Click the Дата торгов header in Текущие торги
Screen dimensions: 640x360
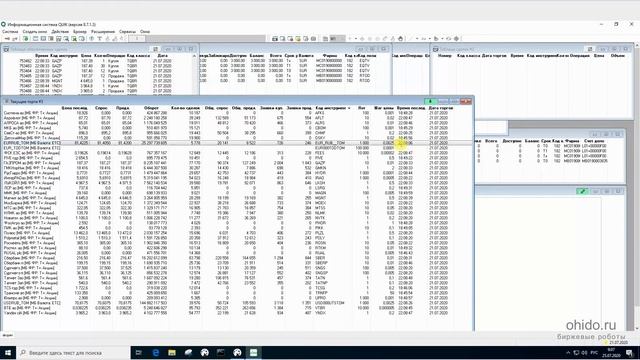coord(441,108)
